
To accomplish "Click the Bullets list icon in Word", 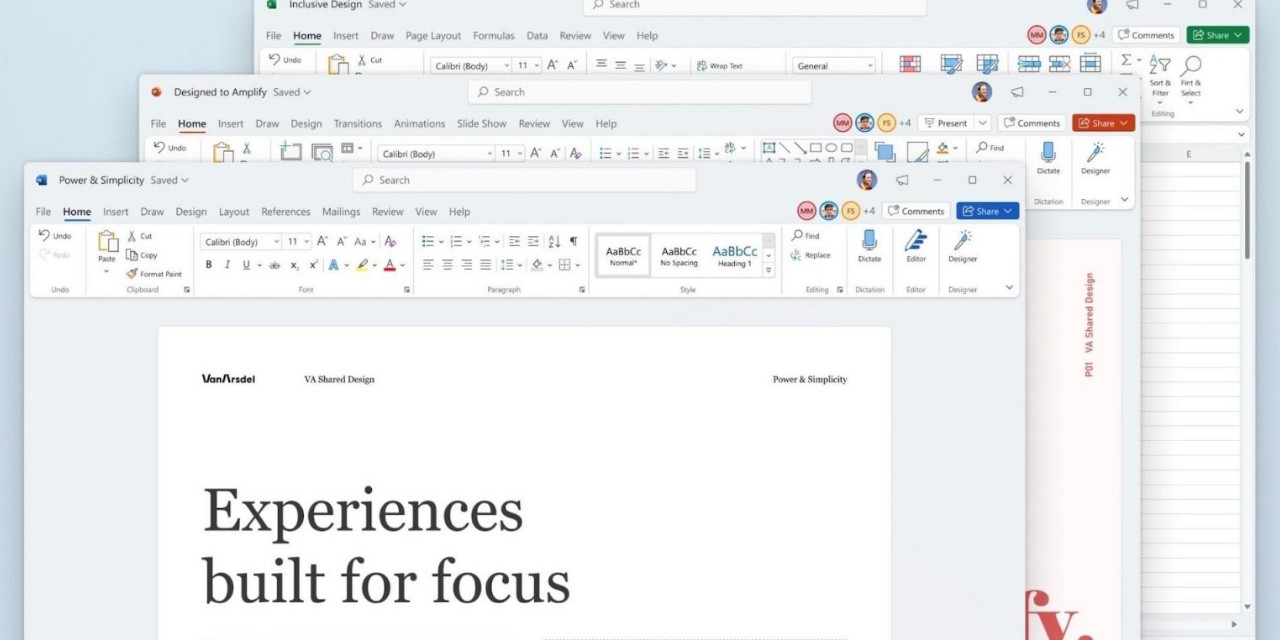I will (428, 241).
